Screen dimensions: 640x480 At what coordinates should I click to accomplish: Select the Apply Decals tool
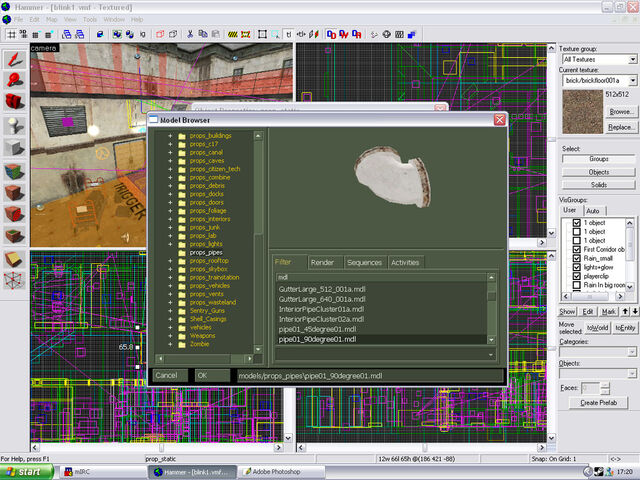(x=15, y=213)
